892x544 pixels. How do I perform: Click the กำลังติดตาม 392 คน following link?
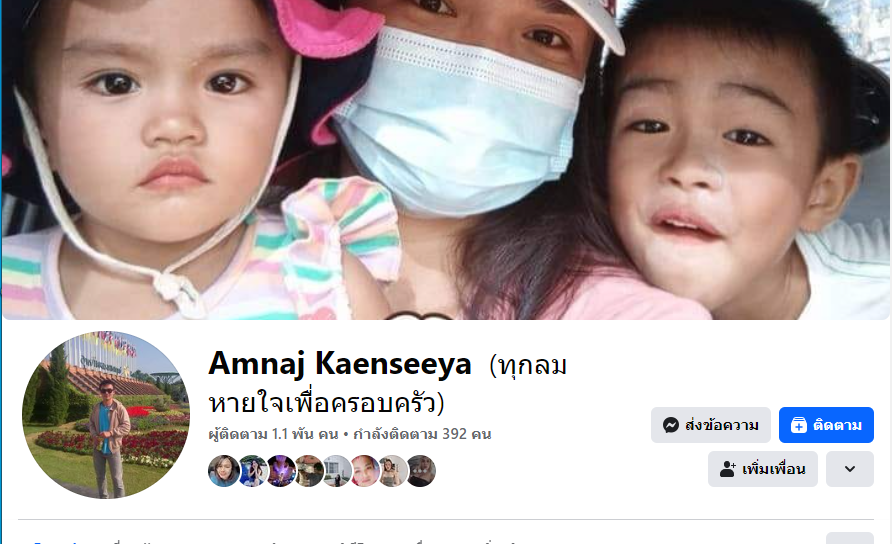[x=422, y=434]
